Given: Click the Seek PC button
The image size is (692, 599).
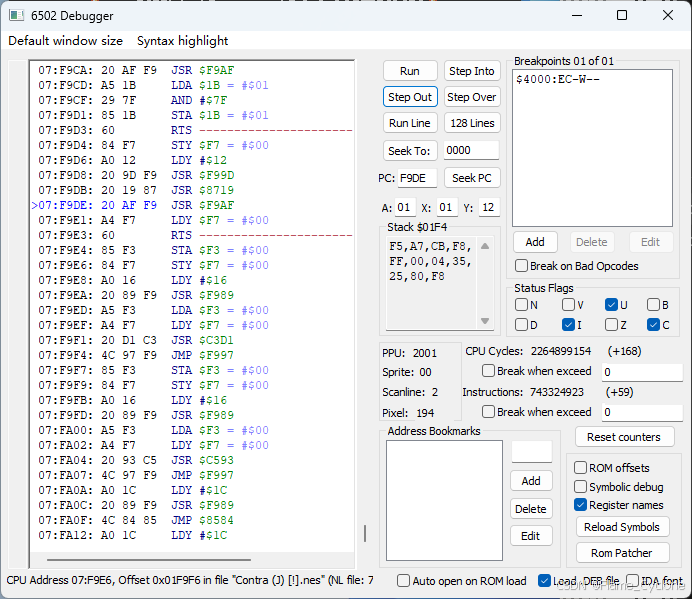Looking at the screenshot, I should 472,178.
